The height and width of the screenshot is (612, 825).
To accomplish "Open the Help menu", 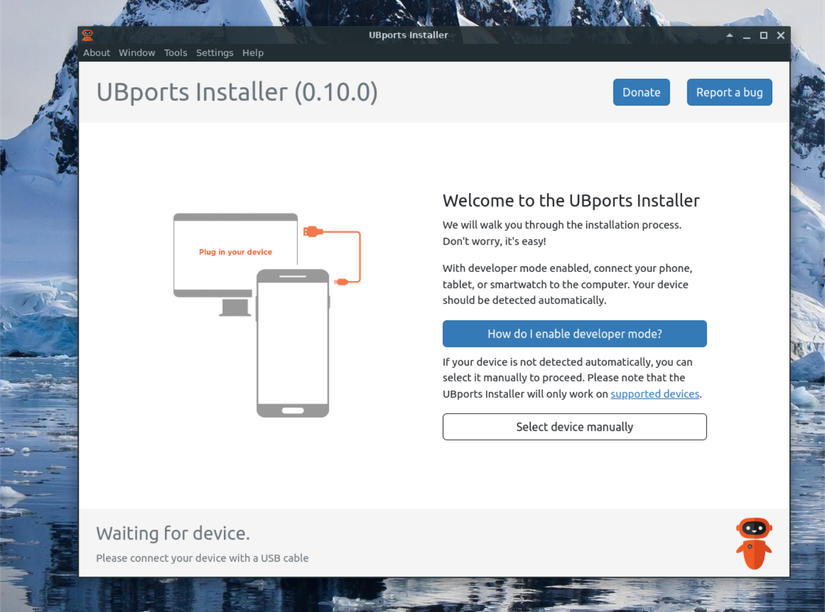I will (x=252, y=52).
